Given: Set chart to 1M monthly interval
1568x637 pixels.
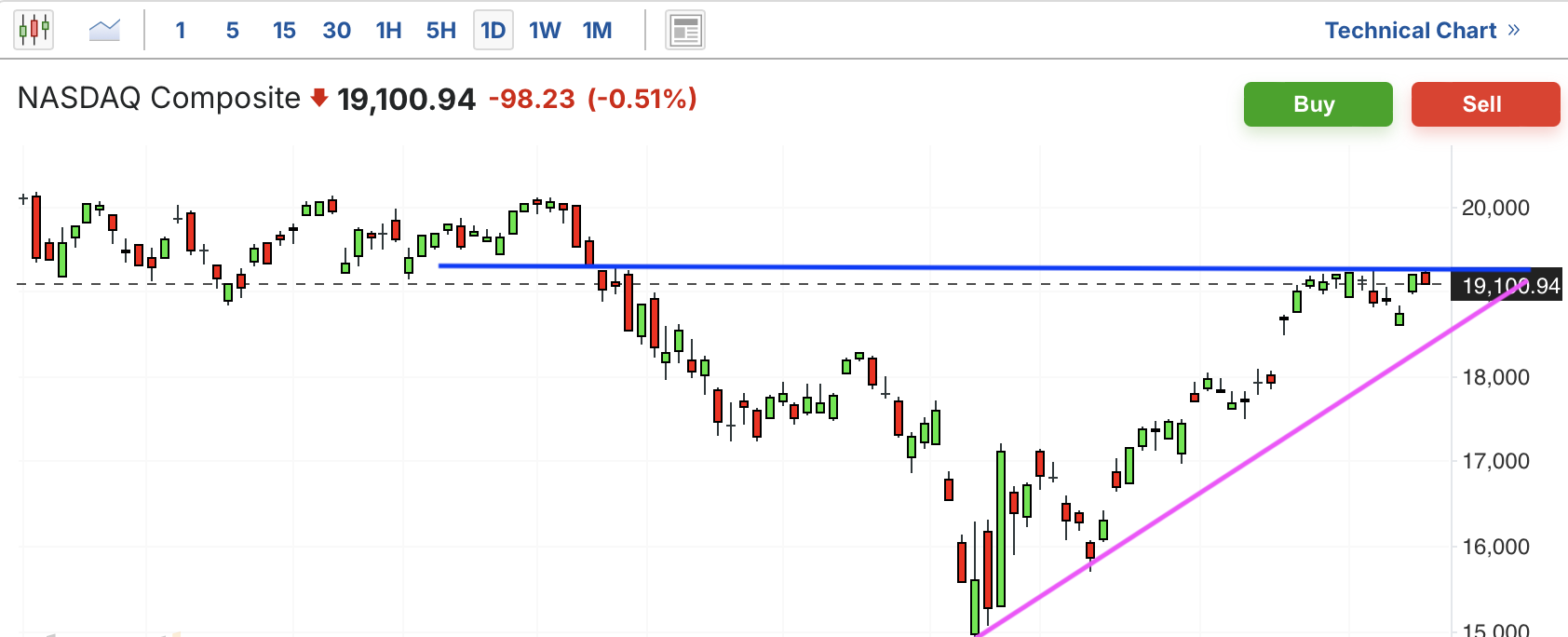Looking at the screenshot, I should tap(597, 31).
